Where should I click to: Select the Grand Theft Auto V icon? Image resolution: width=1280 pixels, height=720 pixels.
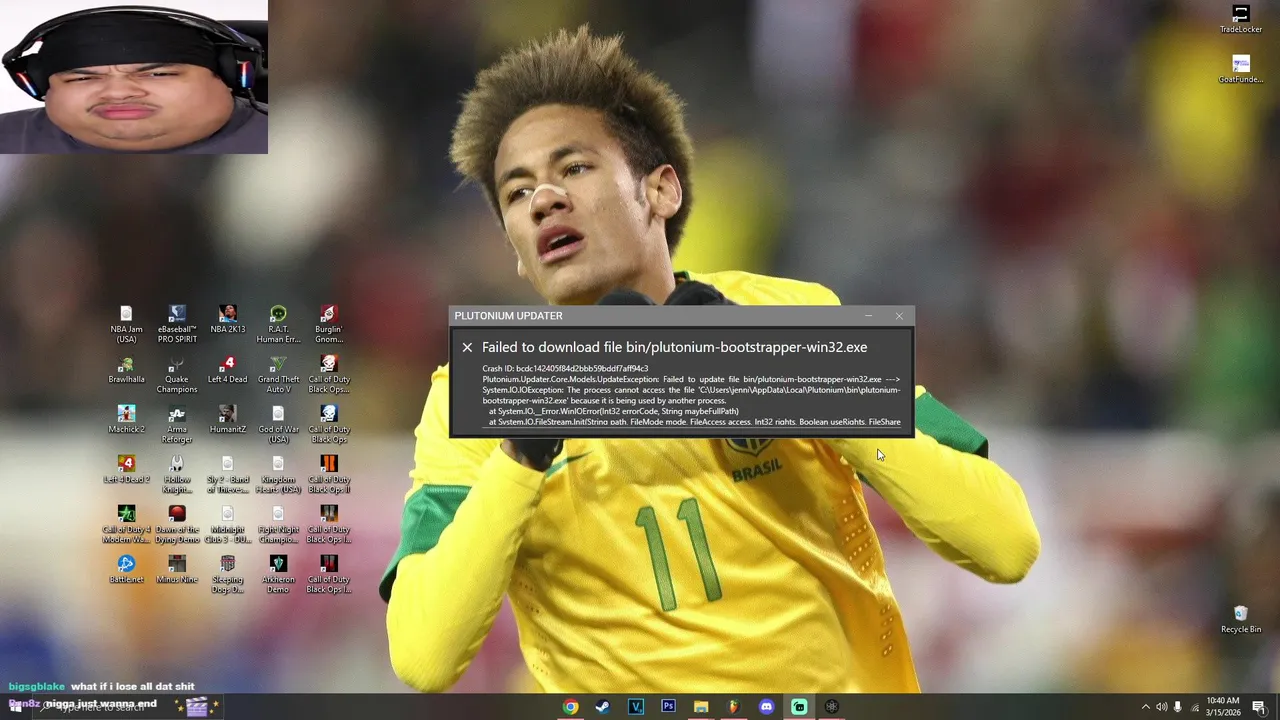(278, 374)
